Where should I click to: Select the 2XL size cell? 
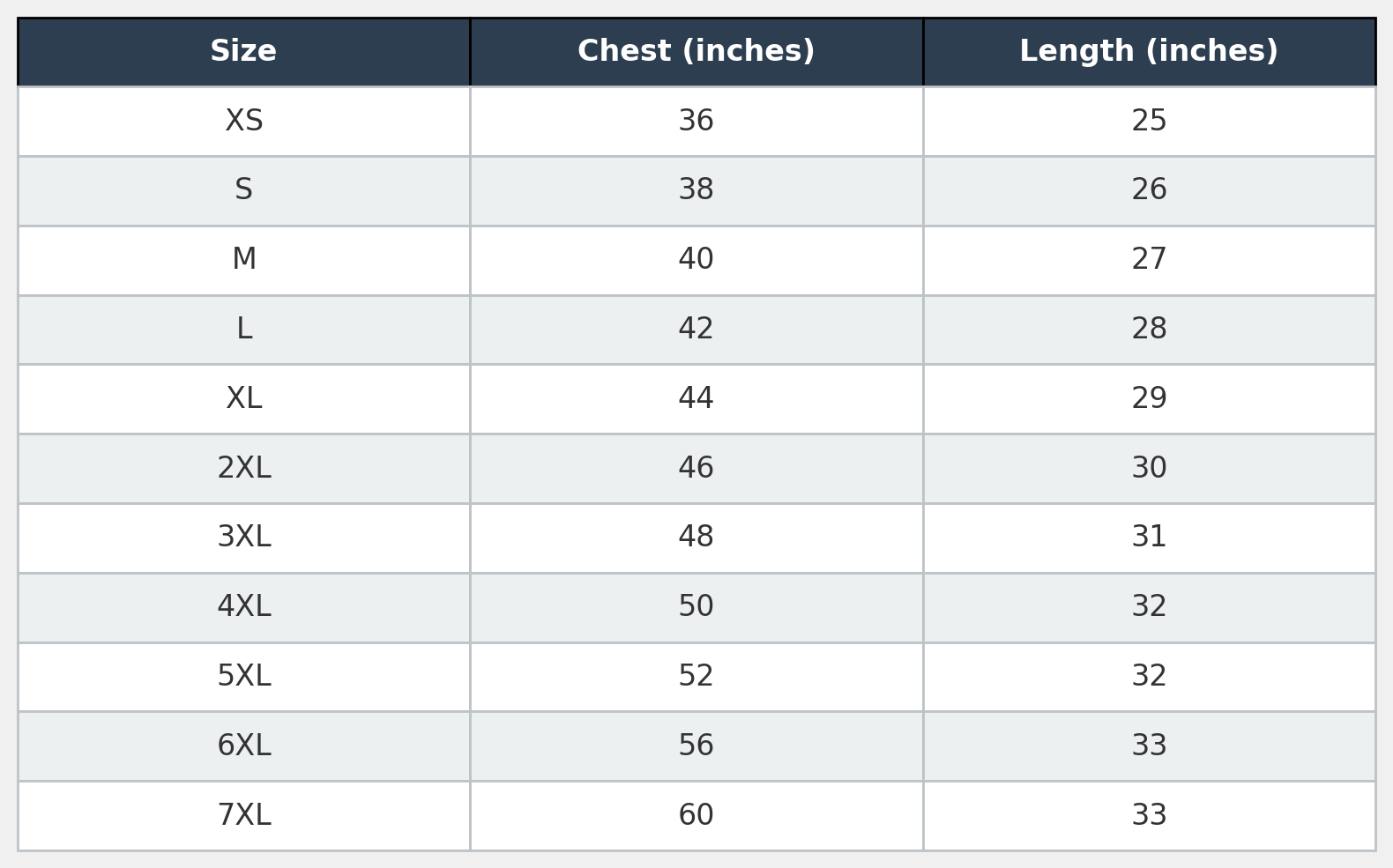[243, 469]
